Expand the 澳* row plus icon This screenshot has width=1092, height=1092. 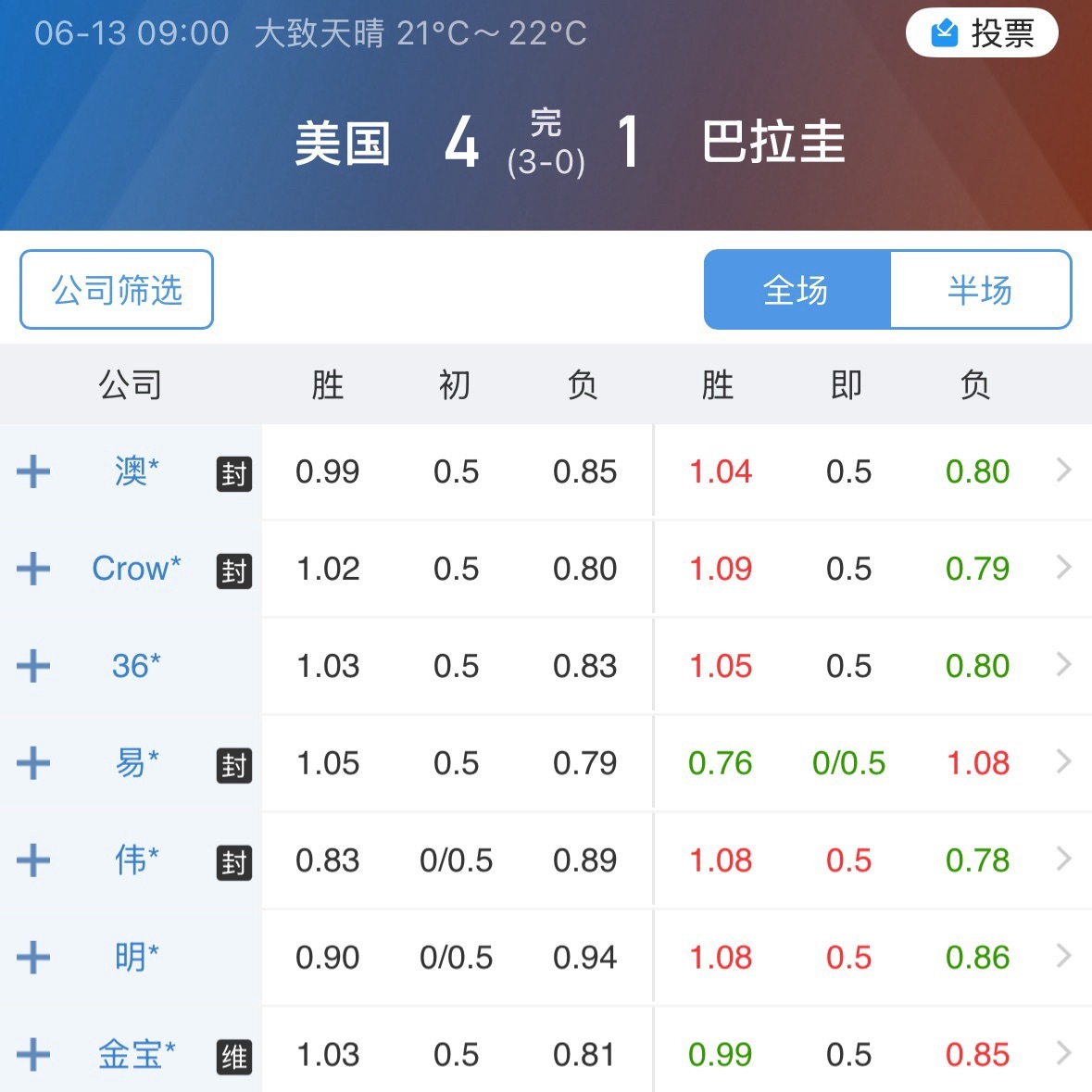(33, 471)
